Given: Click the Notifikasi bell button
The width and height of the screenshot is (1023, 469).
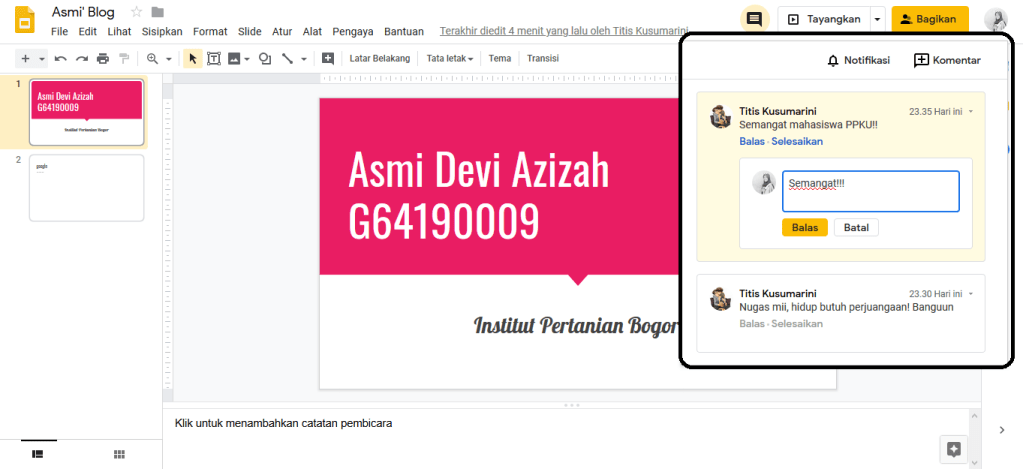Looking at the screenshot, I should click(x=858, y=61).
